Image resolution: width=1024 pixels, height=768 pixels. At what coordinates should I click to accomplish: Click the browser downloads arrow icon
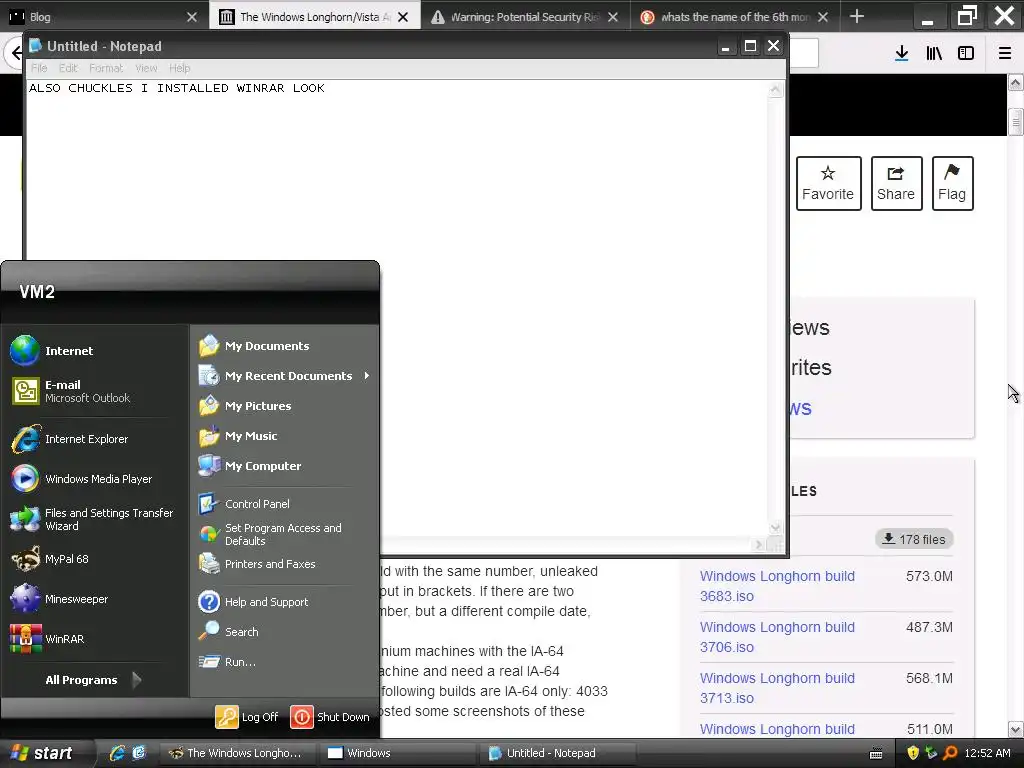pyautogui.click(x=901, y=54)
